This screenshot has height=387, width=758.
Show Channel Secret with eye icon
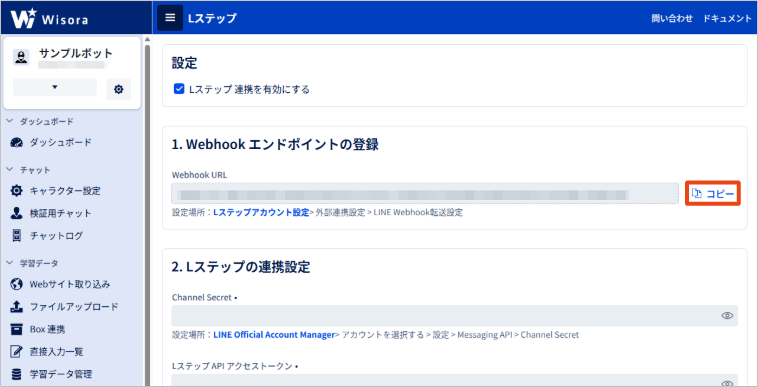pyautogui.click(x=727, y=316)
